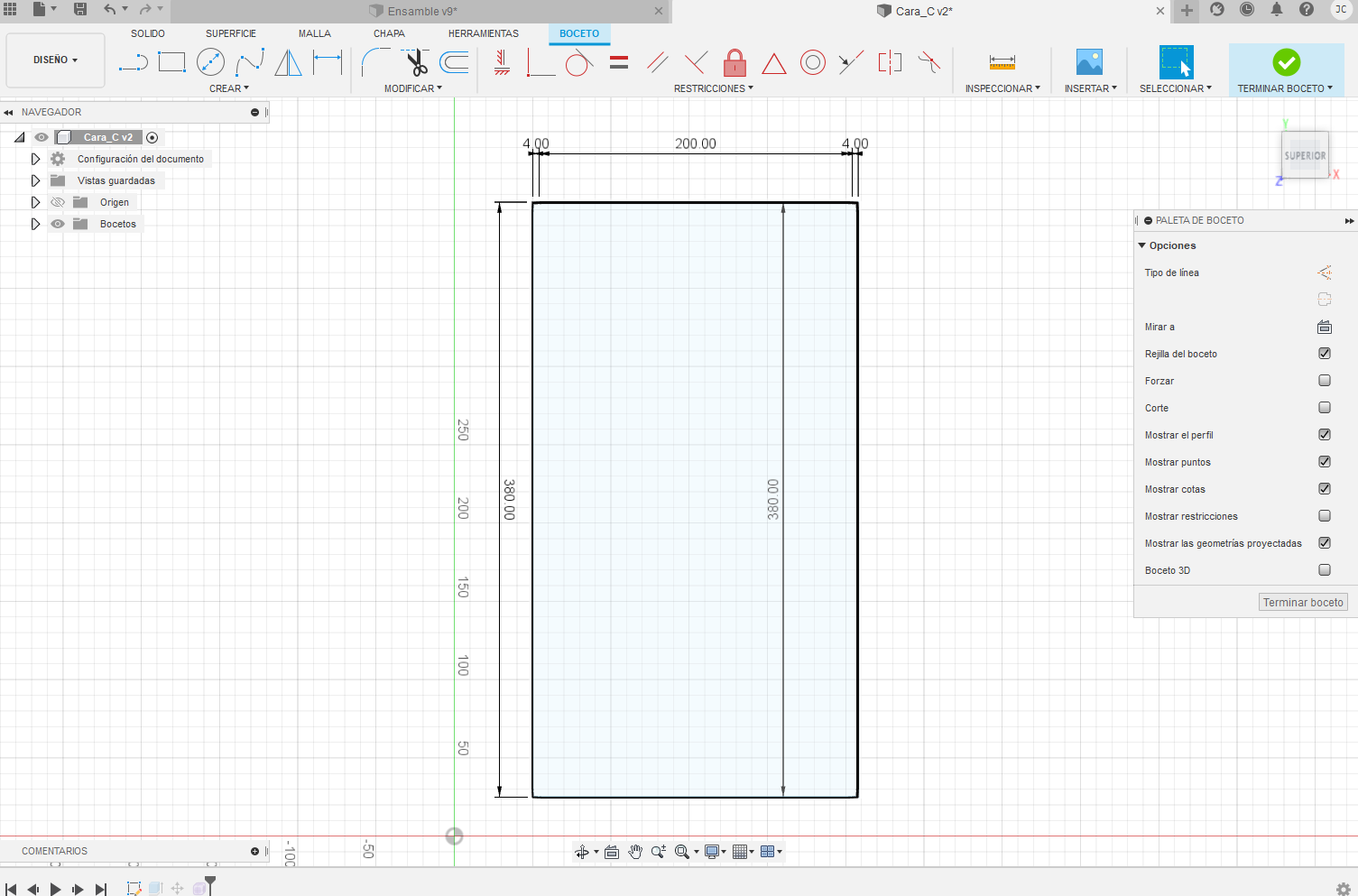The image size is (1358, 896).
Task: Open the Orbit navigation tool
Action: (582, 852)
